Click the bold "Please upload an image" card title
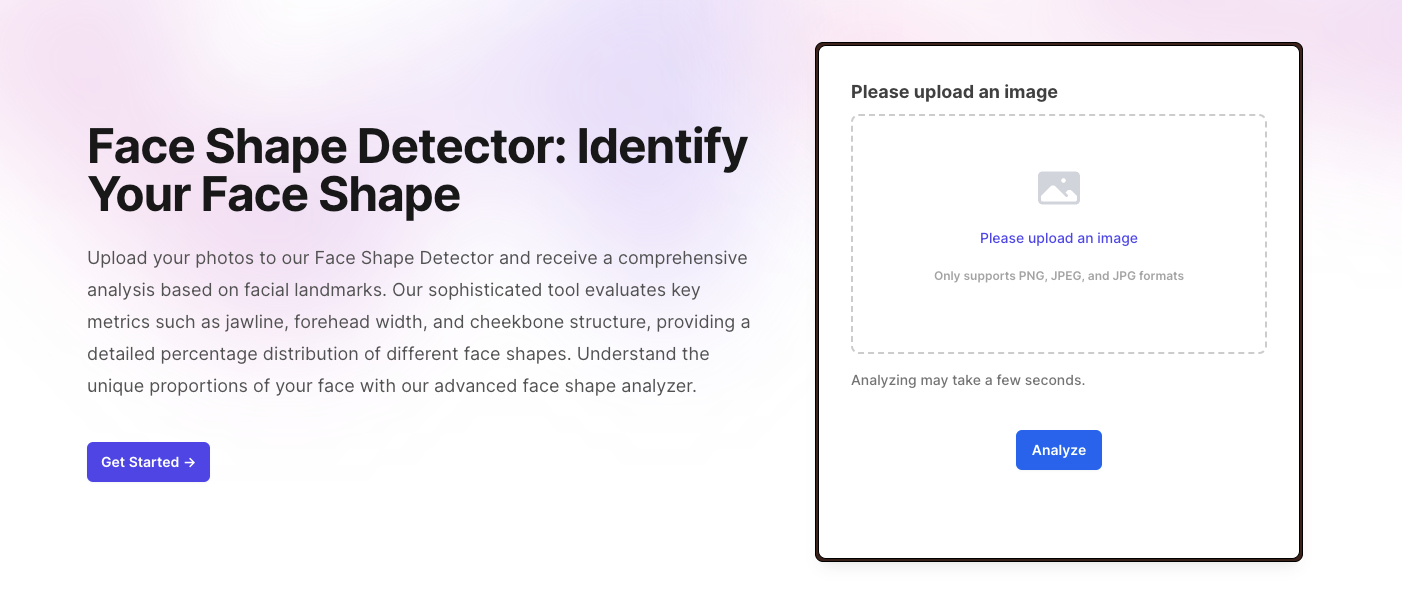Viewport: 1402px width, 604px height. [x=954, y=92]
